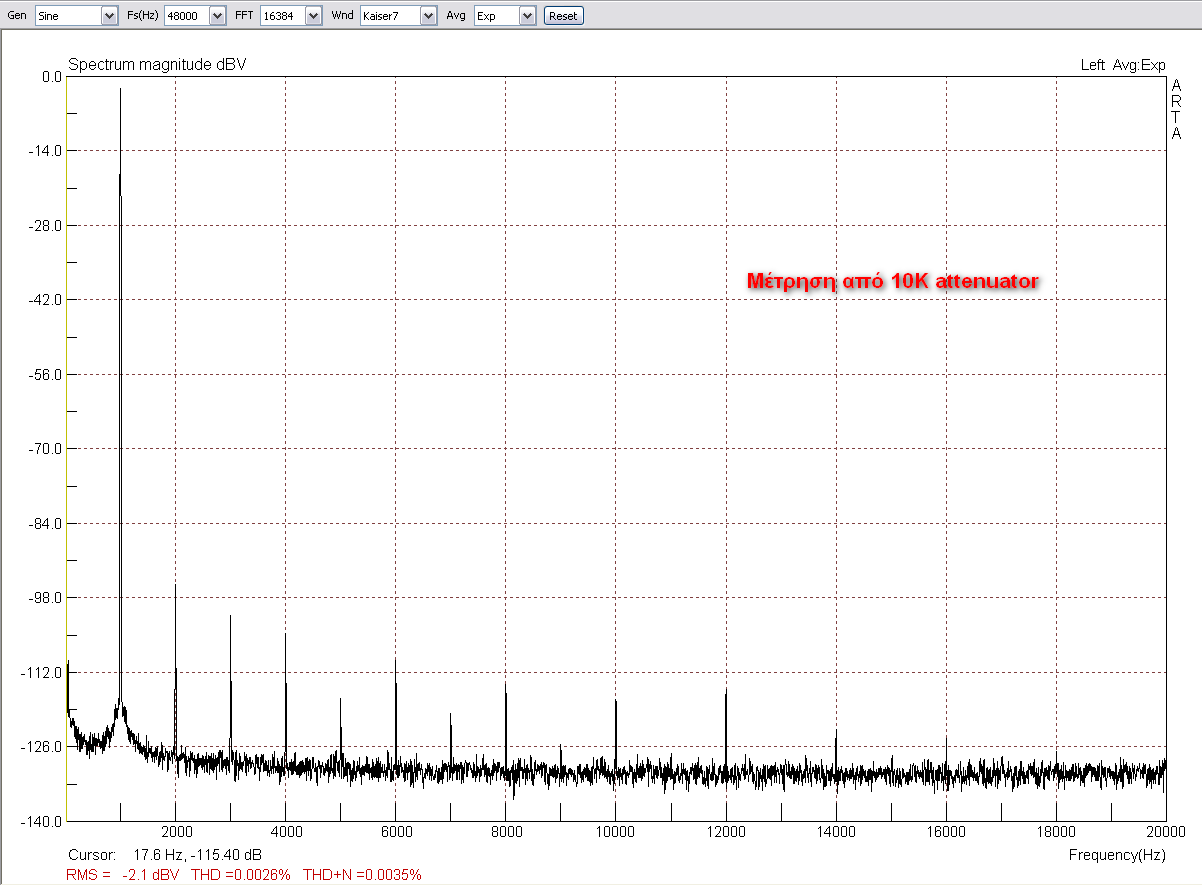Click the 'Spectrum magnitude dBV' title

[x=157, y=65]
